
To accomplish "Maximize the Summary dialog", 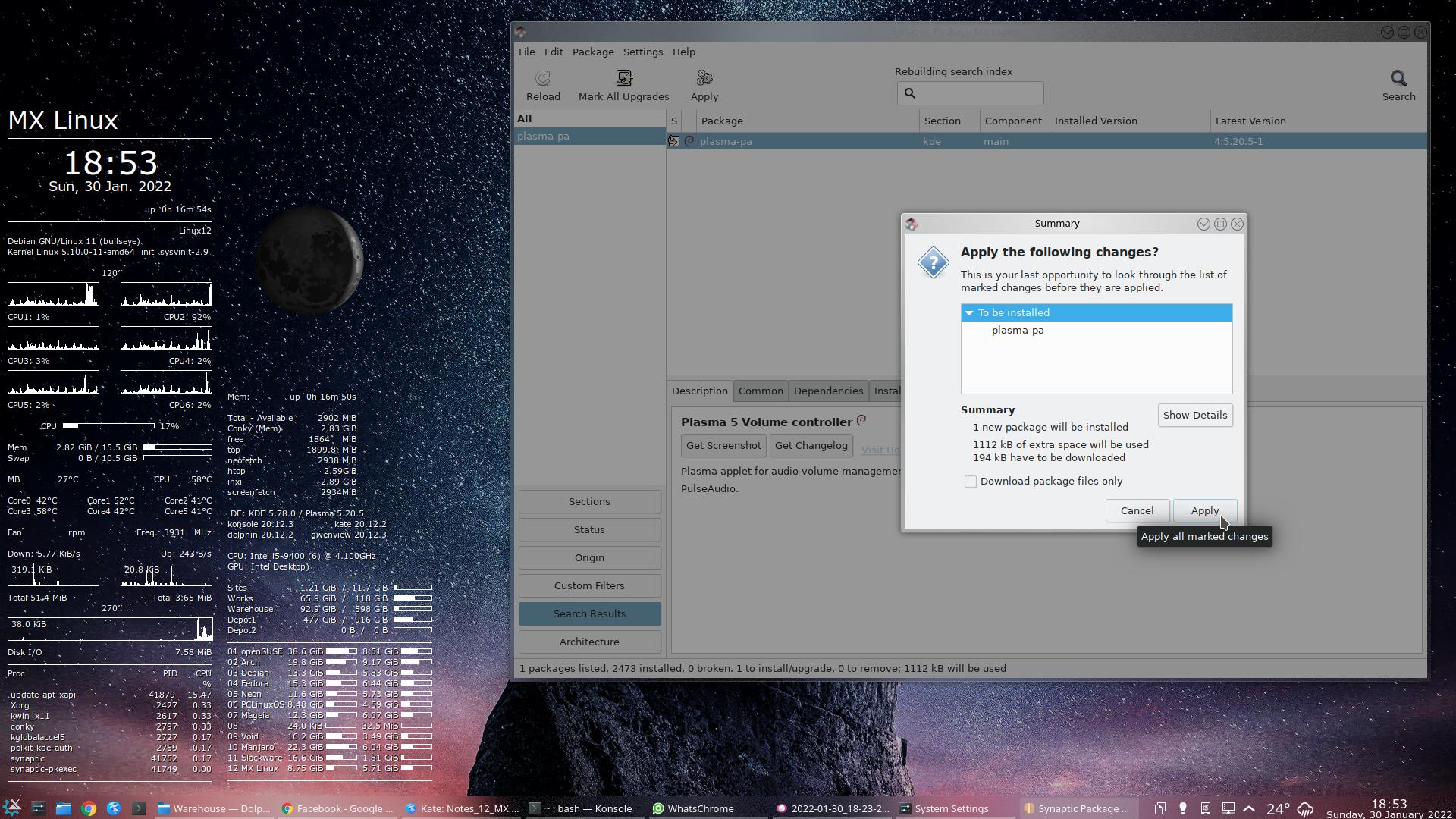I will (1220, 224).
